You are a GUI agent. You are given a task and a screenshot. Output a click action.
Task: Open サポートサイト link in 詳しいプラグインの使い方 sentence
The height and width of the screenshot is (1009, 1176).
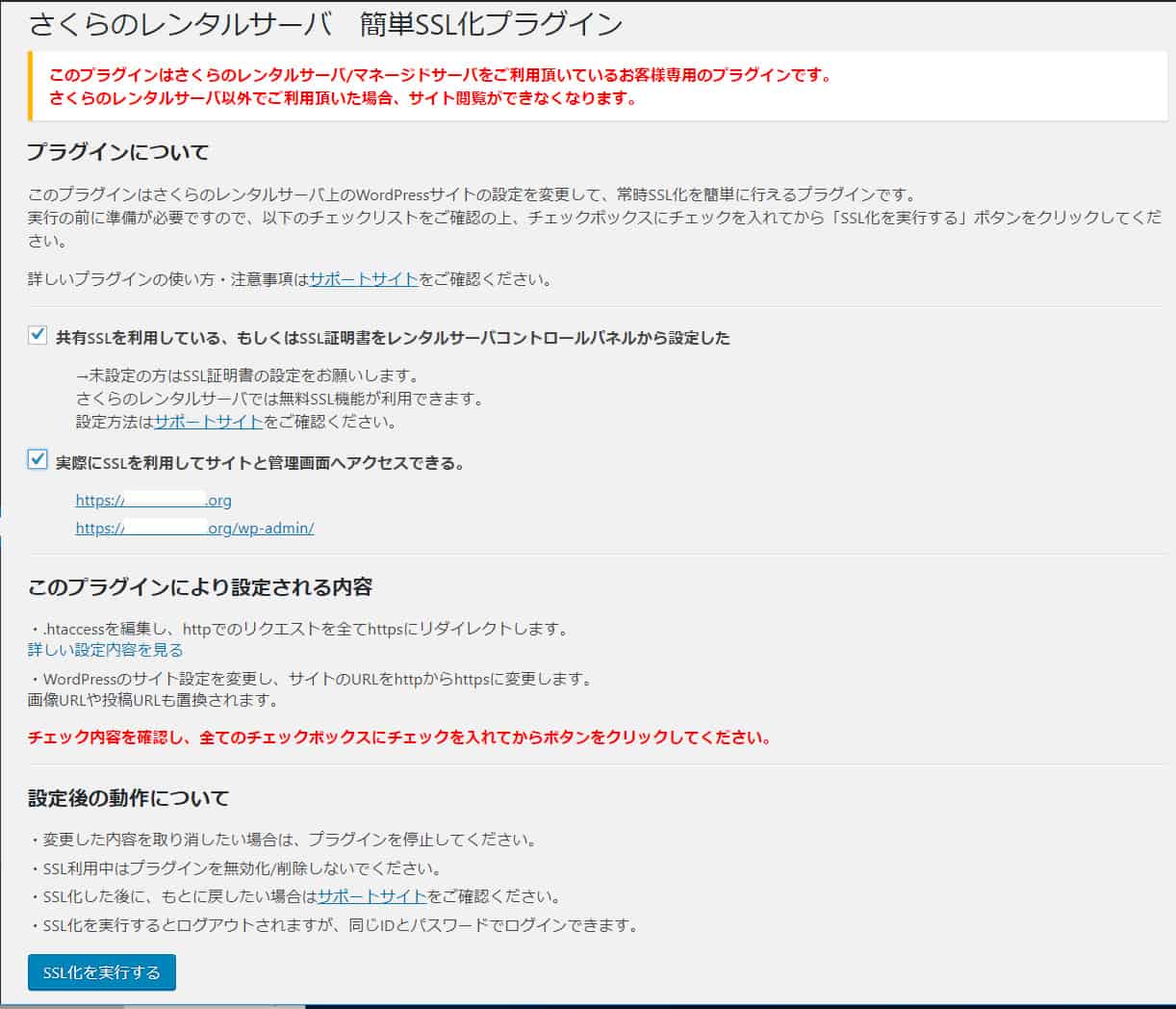[x=363, y=280]
